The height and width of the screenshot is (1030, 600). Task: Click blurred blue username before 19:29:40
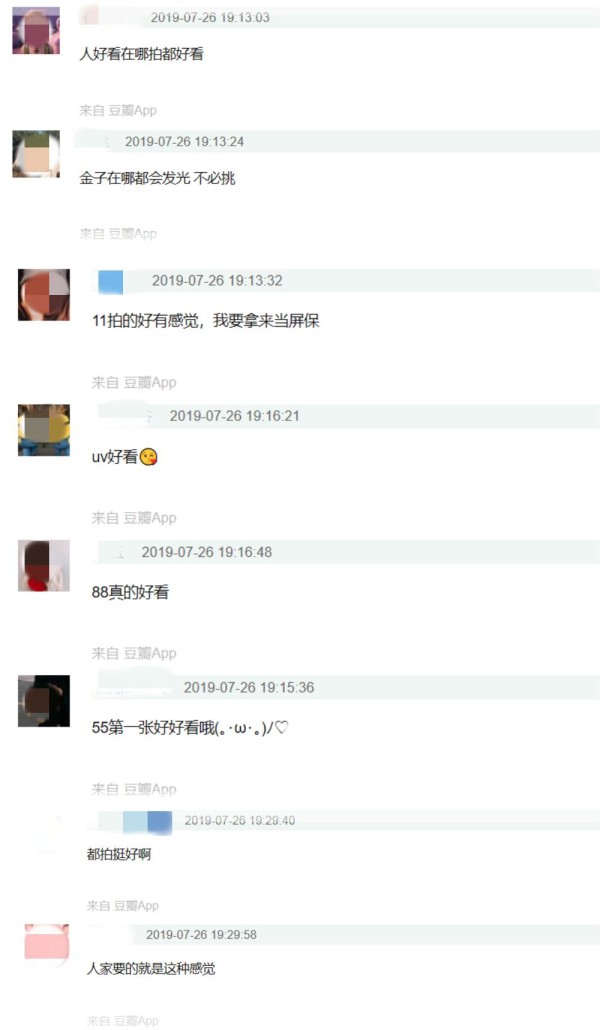pyautogui.click(x=147, y=822)
